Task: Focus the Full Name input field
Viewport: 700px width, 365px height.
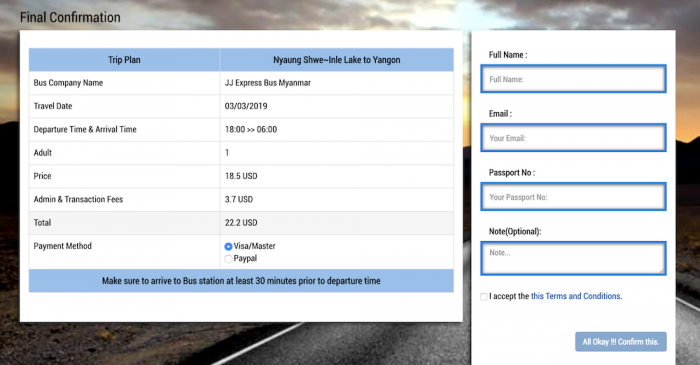Action: (574, 79)
